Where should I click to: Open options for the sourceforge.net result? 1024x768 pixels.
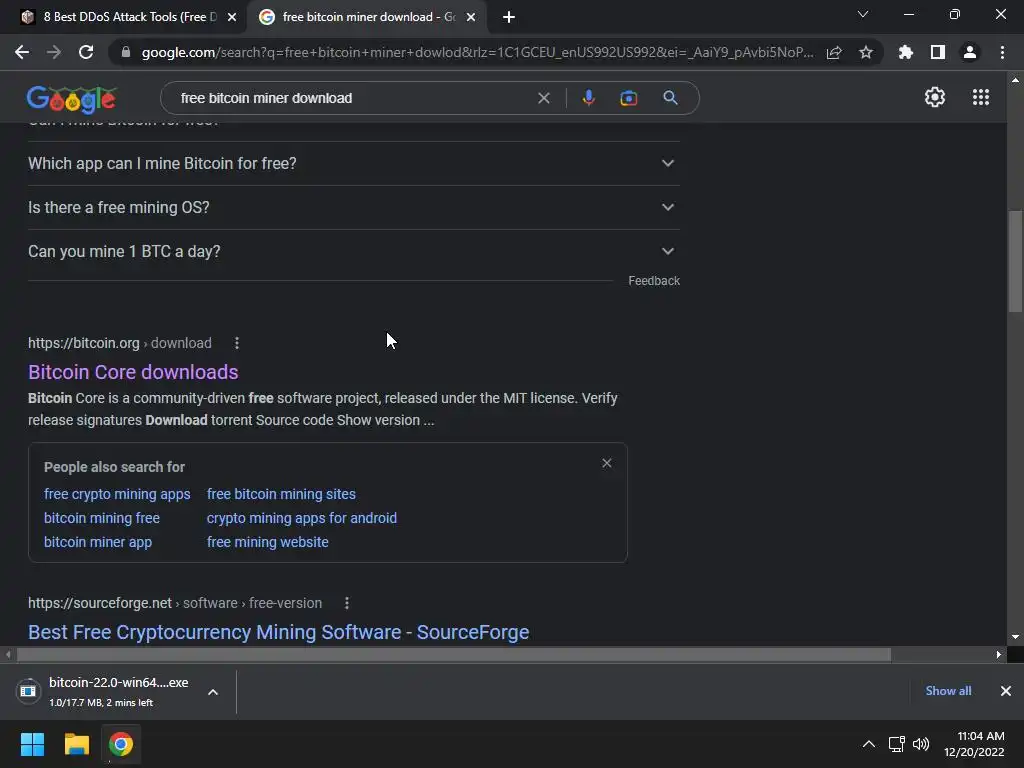pos(347,603)
